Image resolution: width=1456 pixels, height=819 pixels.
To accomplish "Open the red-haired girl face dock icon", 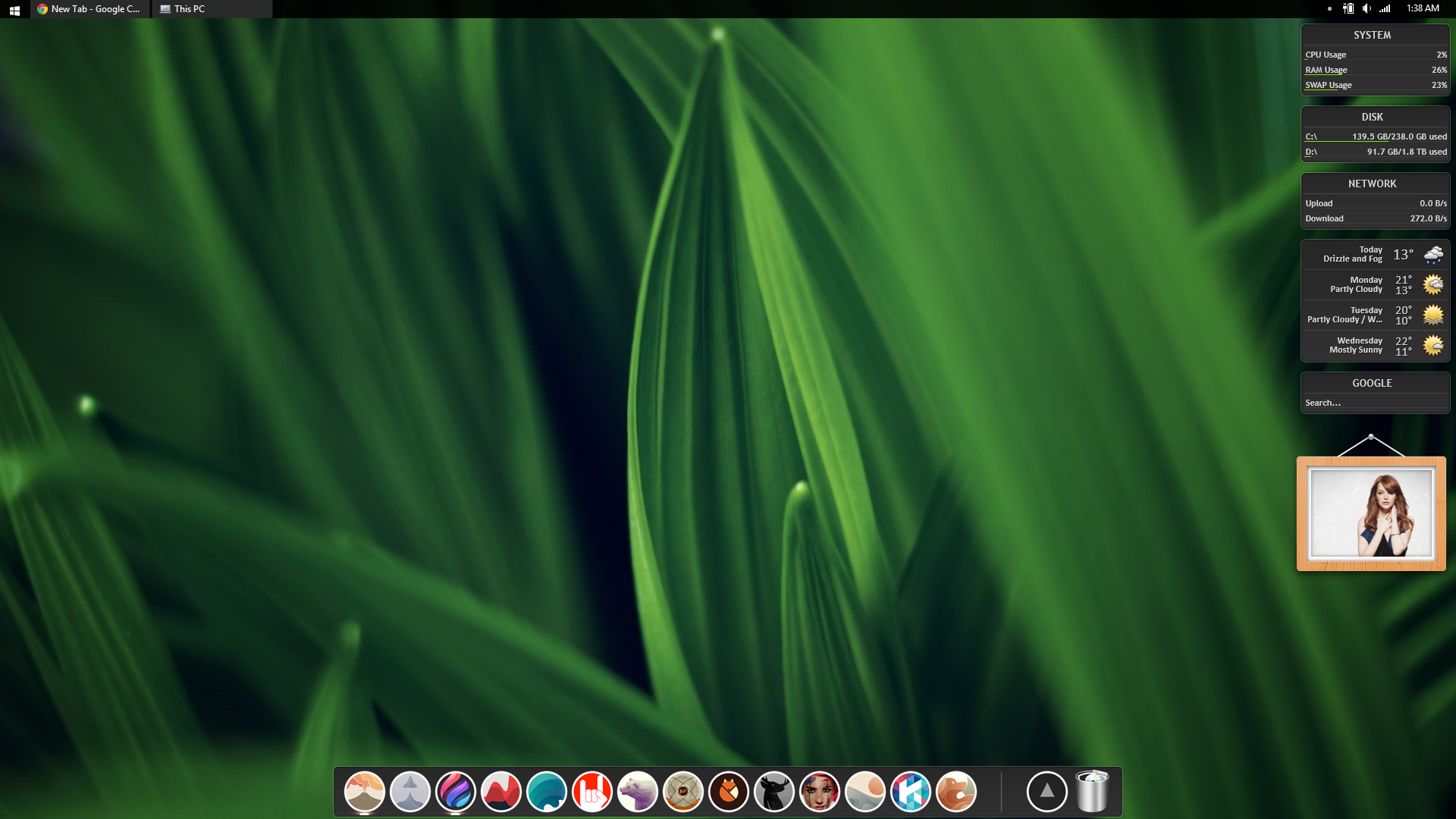I will (819, 792).
